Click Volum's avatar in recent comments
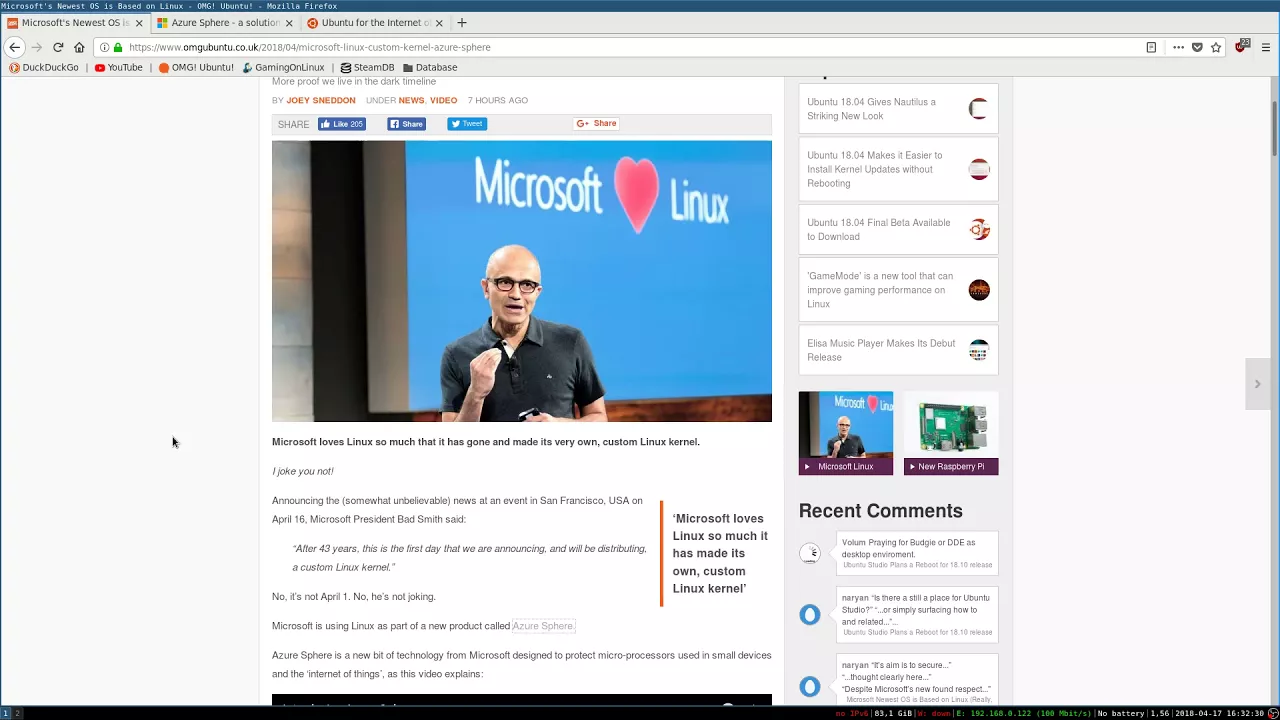1280x720 pixels. click(810, 553)
